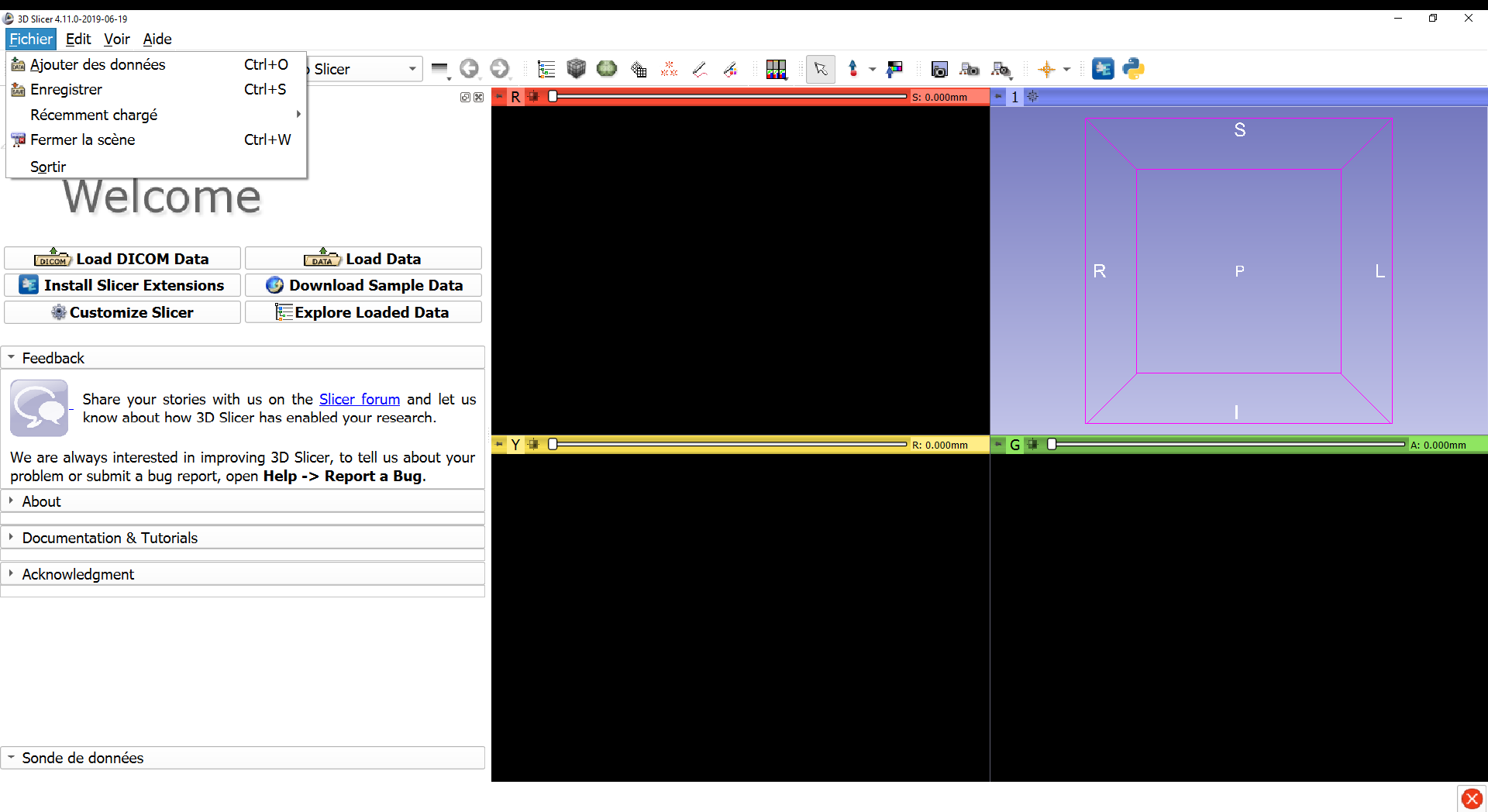Click the crosshair toolbar icon

coord(1046,69)
